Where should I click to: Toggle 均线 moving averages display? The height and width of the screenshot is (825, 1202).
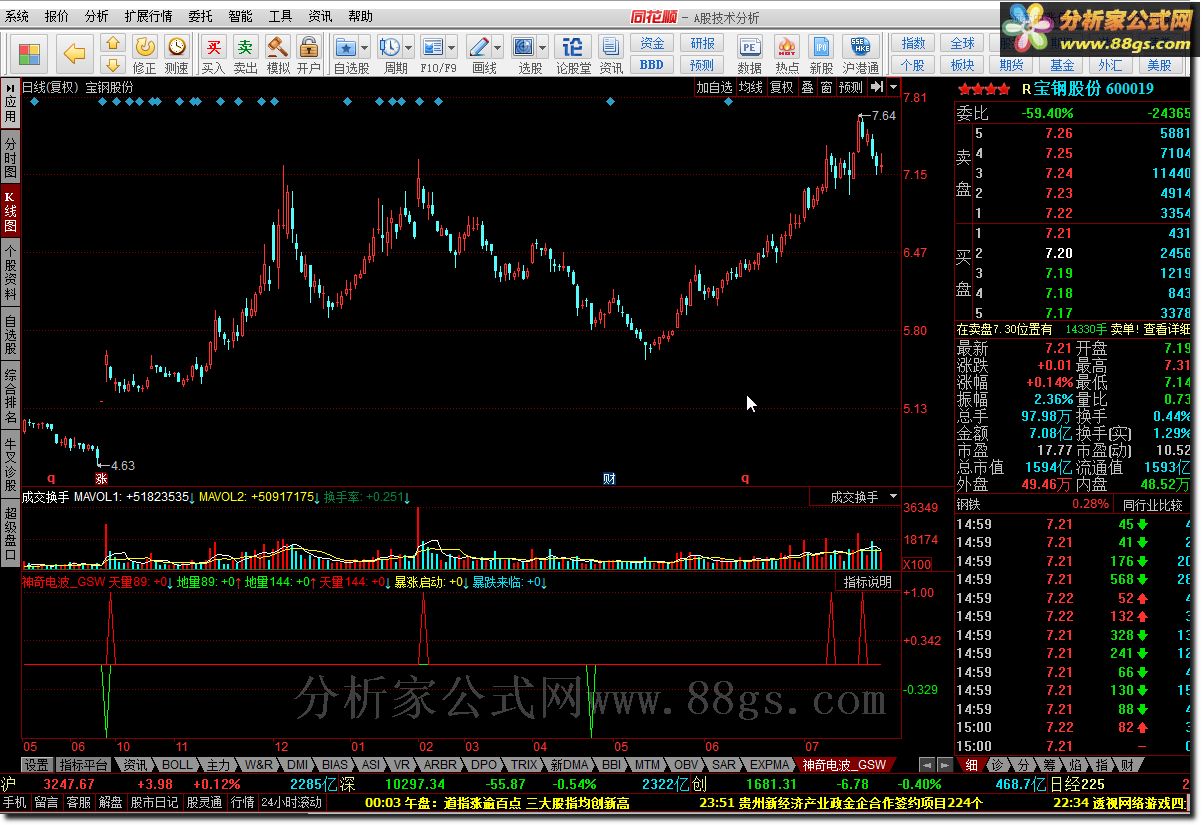[751, 87]
